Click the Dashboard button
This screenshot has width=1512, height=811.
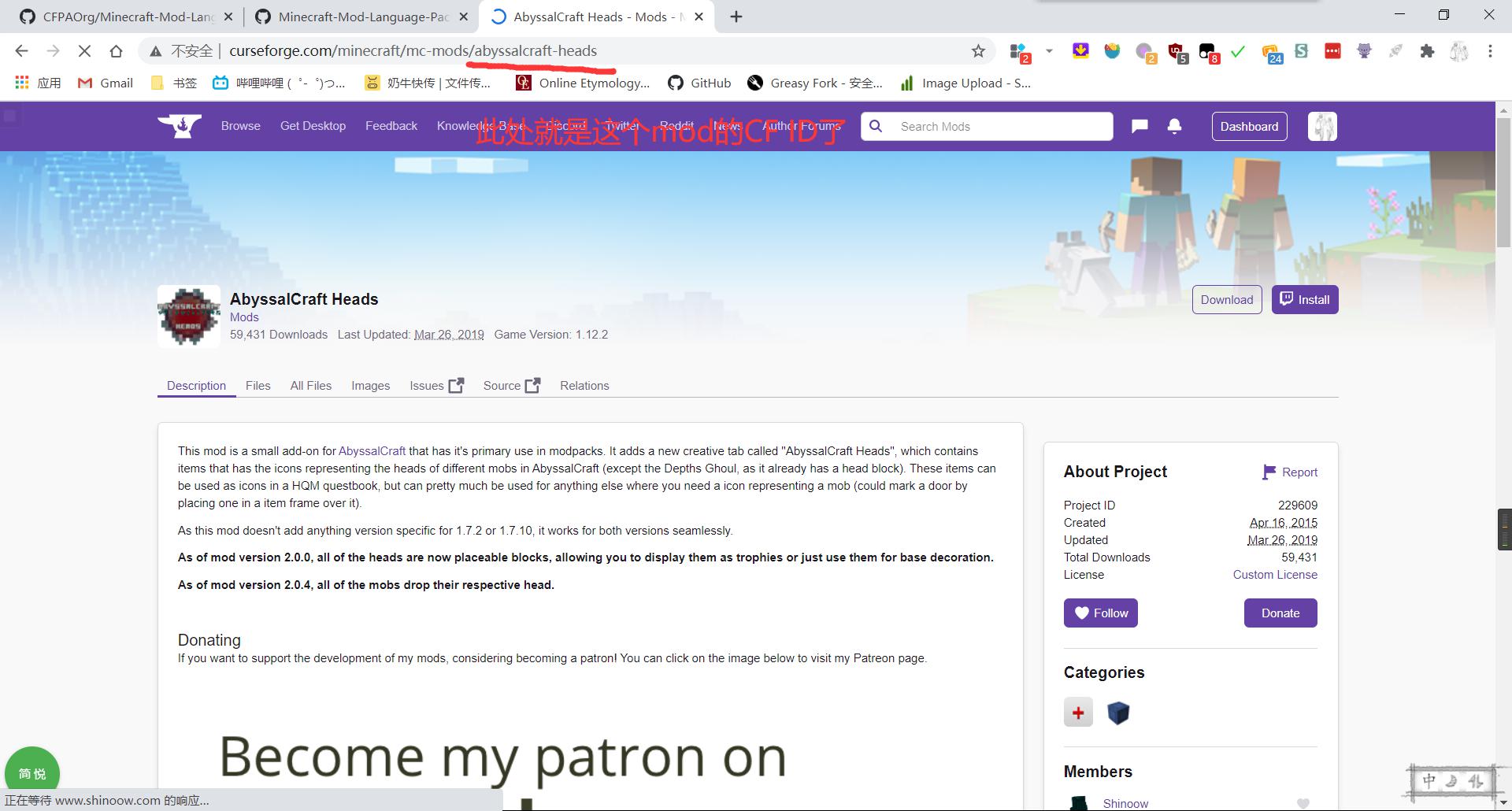coord(1249,127)
